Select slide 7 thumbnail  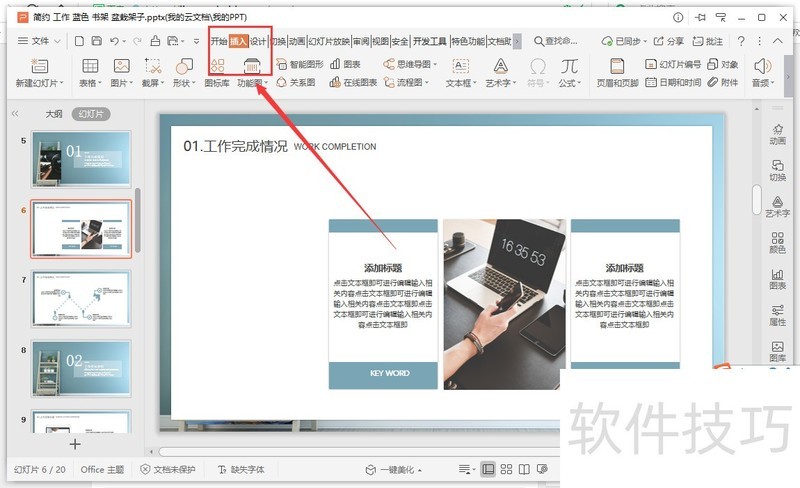(81, 299)
